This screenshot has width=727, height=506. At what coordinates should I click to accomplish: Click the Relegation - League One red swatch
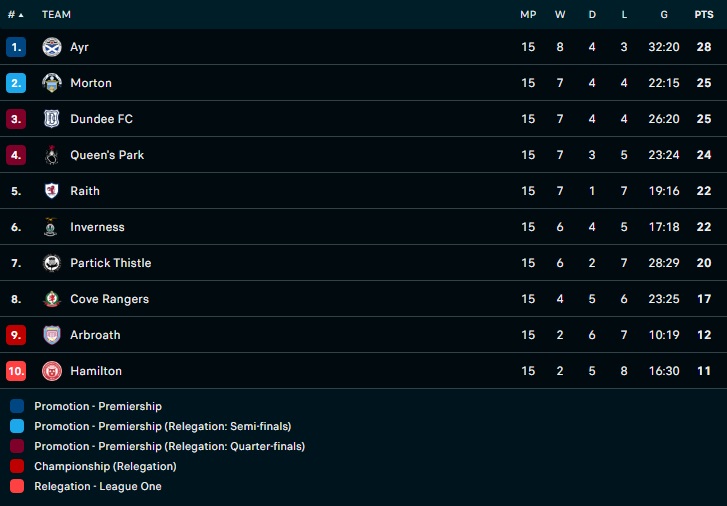click(x=17, y=487)
